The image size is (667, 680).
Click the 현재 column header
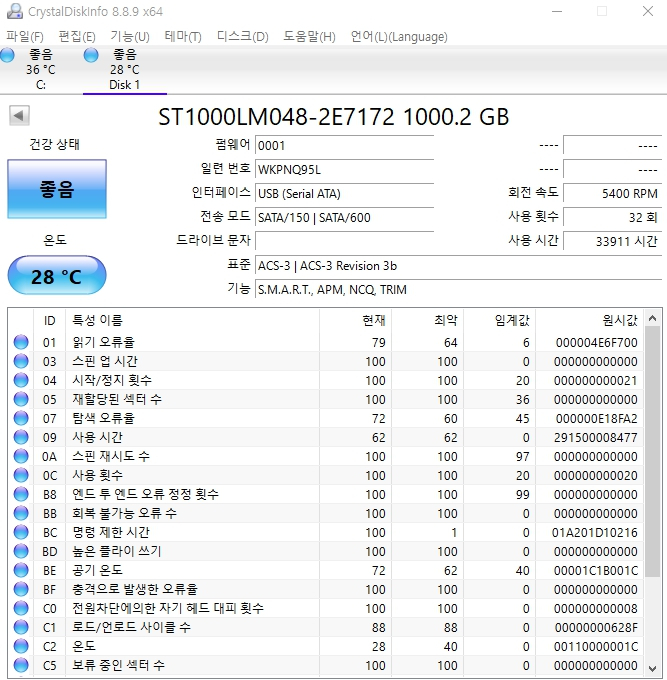point(356,320)
